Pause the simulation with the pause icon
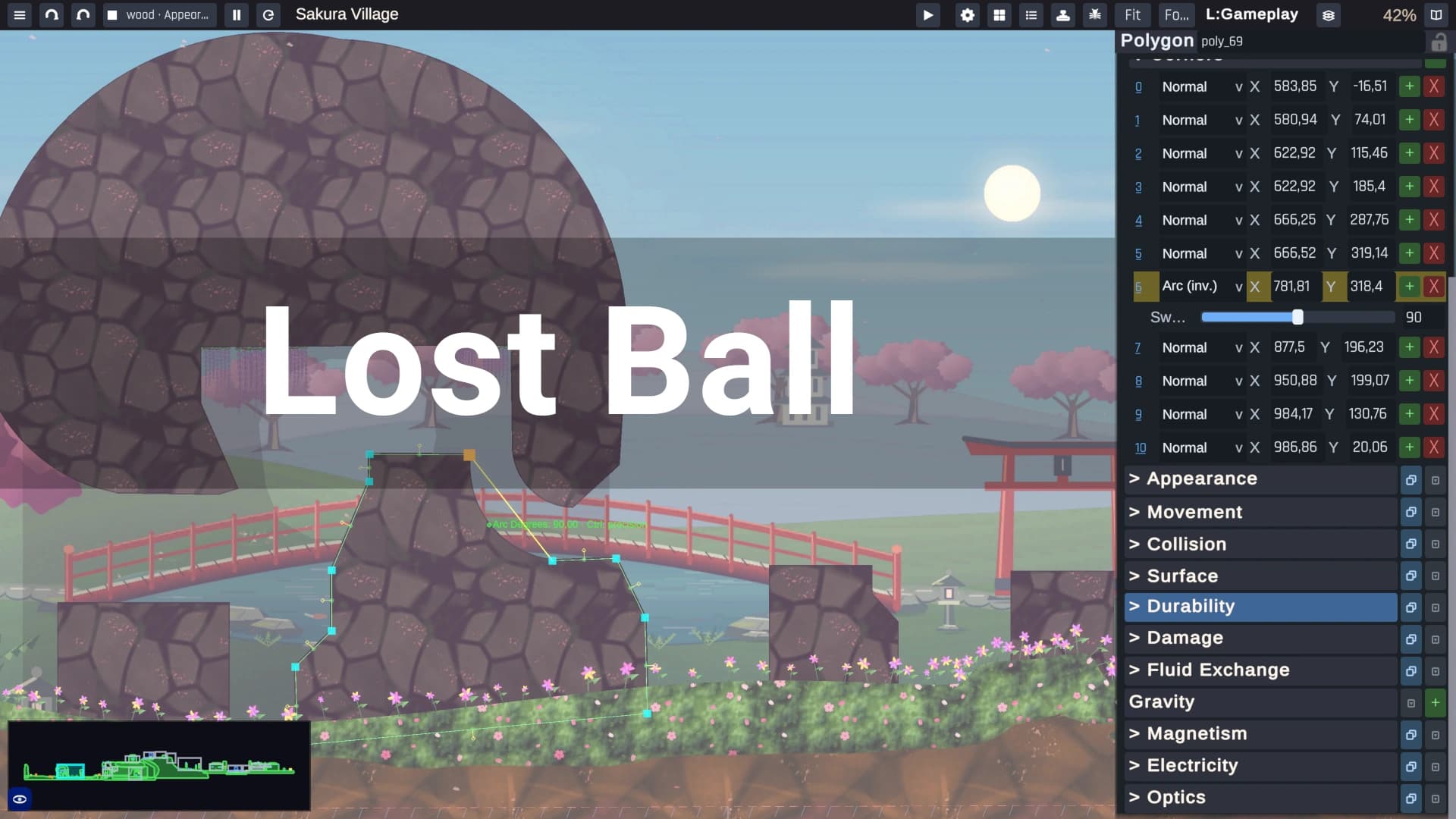Image resolution: width=1456 pixels, height=819 pixels. pos(237,14)
